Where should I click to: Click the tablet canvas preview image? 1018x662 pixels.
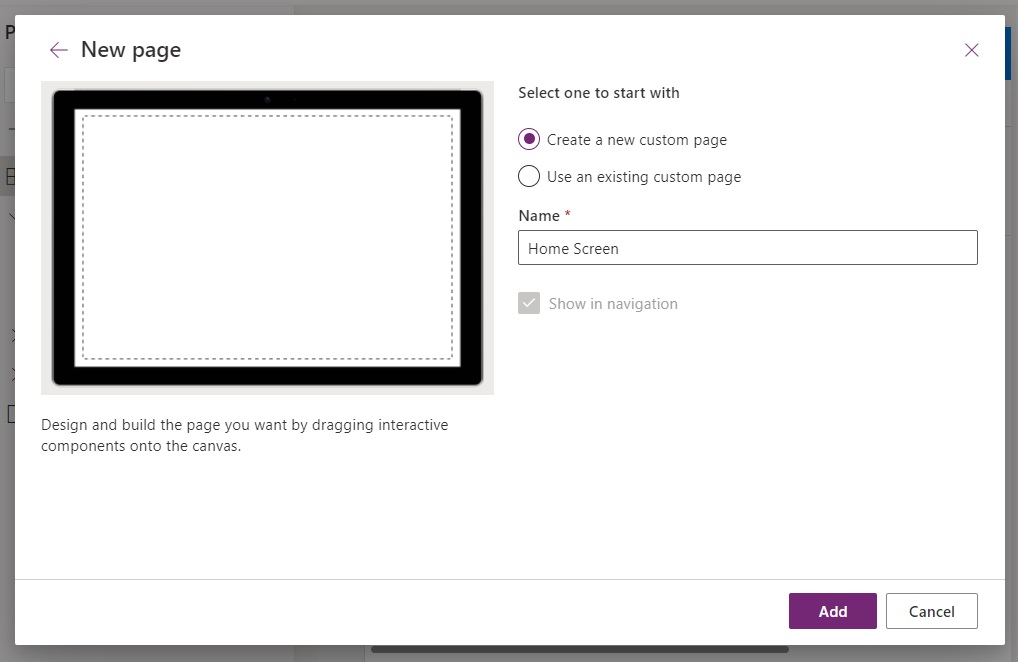click(267, 237)
